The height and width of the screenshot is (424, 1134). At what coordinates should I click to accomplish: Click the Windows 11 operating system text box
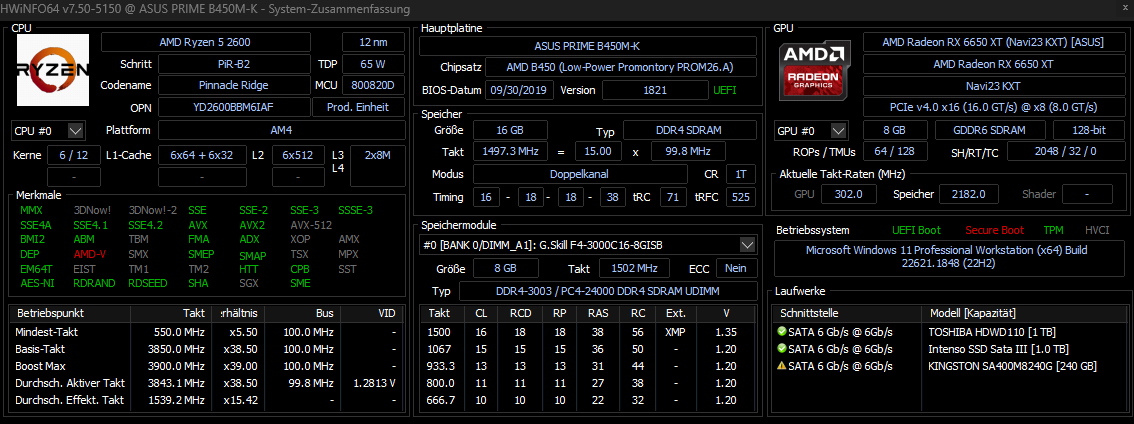coord(947,256)
